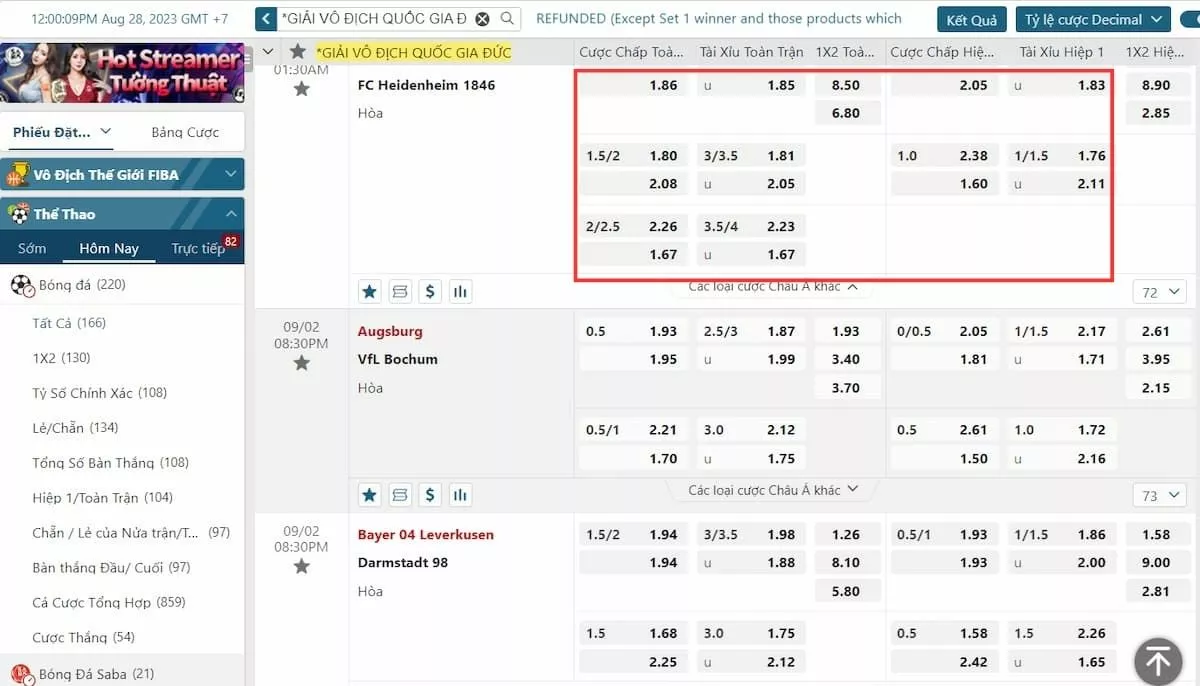Click the football icon beside Bóng đá (220)
The width and height of the screenshot is (1200, 686).
pos(22,286)
